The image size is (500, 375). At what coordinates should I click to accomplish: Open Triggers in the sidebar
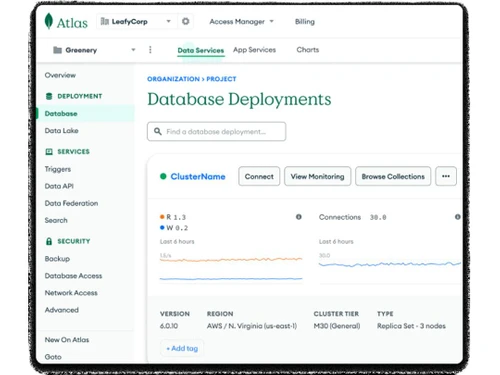[x=58, y=169]
